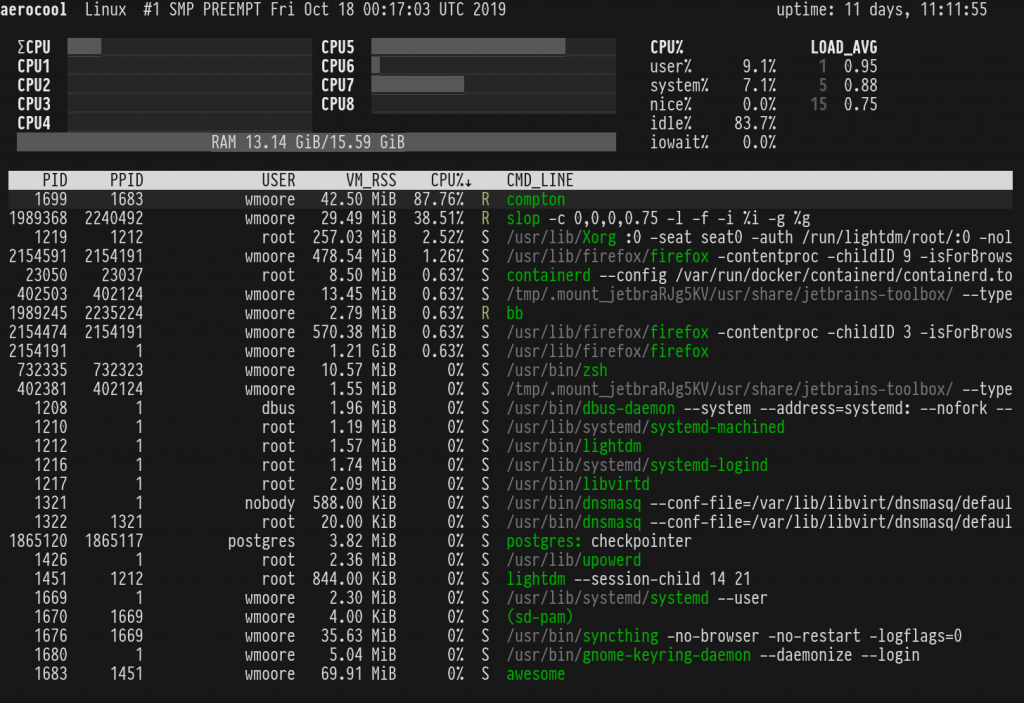Select the bb process row

click(x=510, y=313)
